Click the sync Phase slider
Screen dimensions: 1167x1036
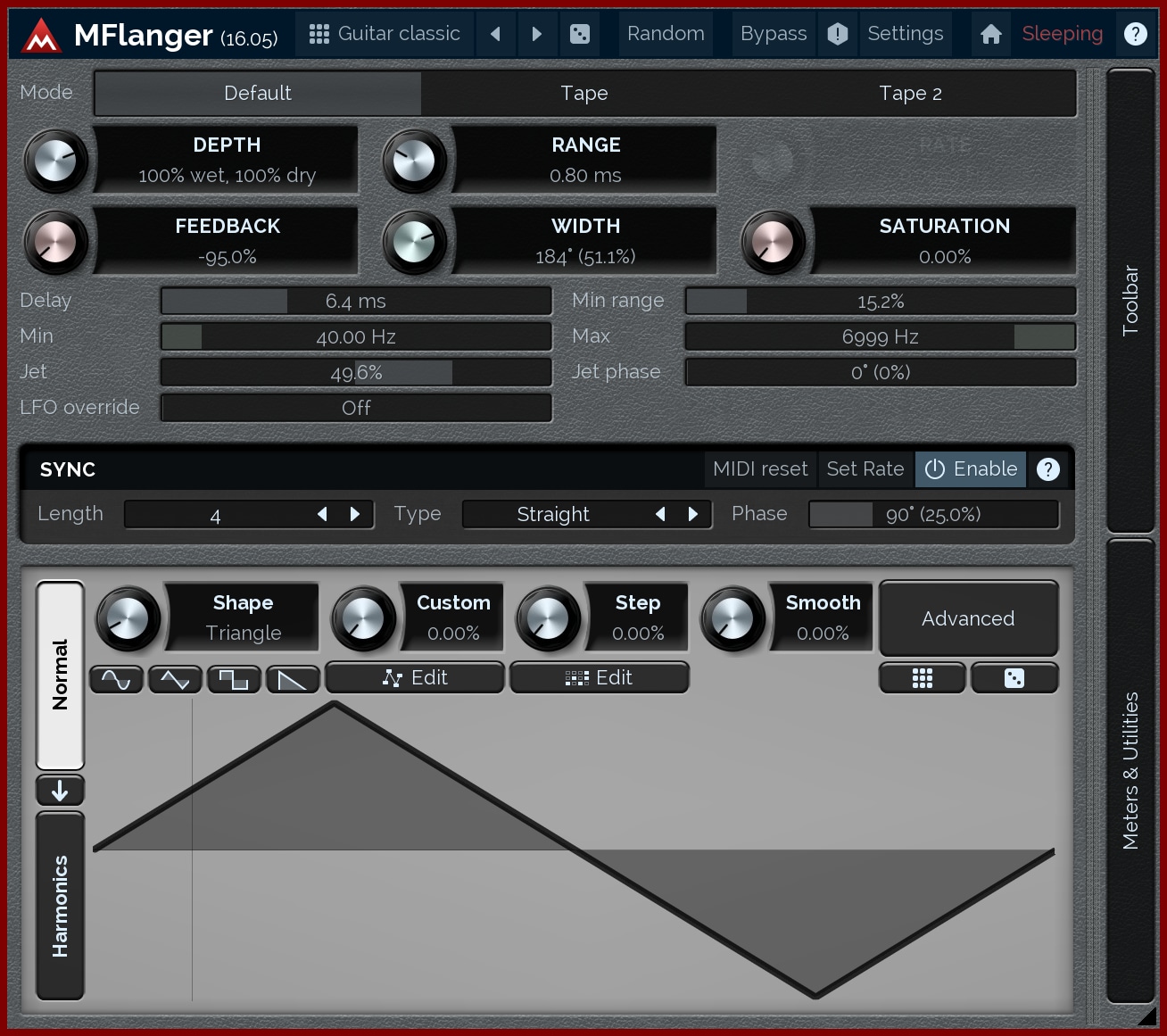934,515
